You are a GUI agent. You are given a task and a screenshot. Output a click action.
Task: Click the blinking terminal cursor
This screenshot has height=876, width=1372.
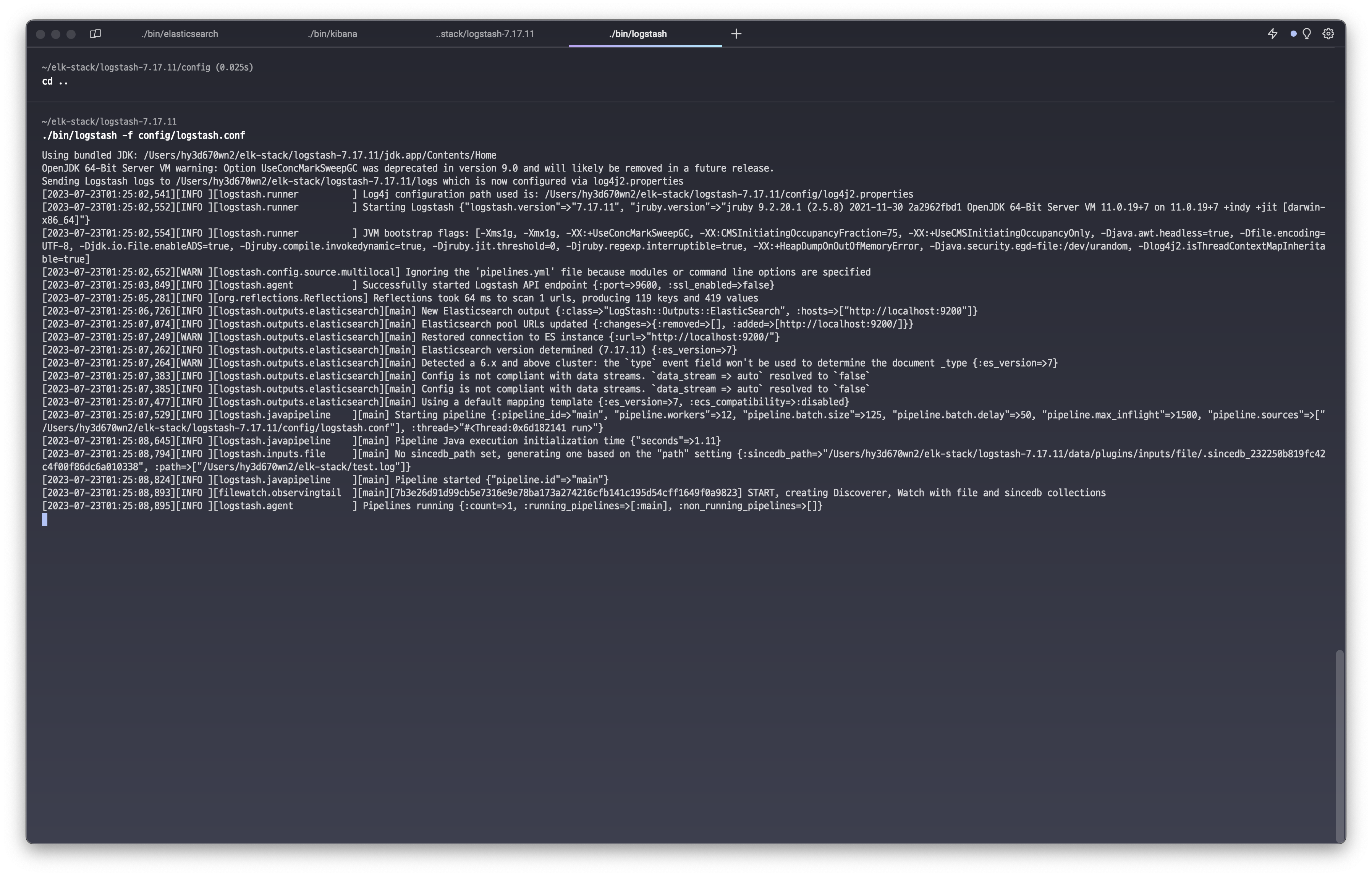pyautogui.click(x=44, y=519)
